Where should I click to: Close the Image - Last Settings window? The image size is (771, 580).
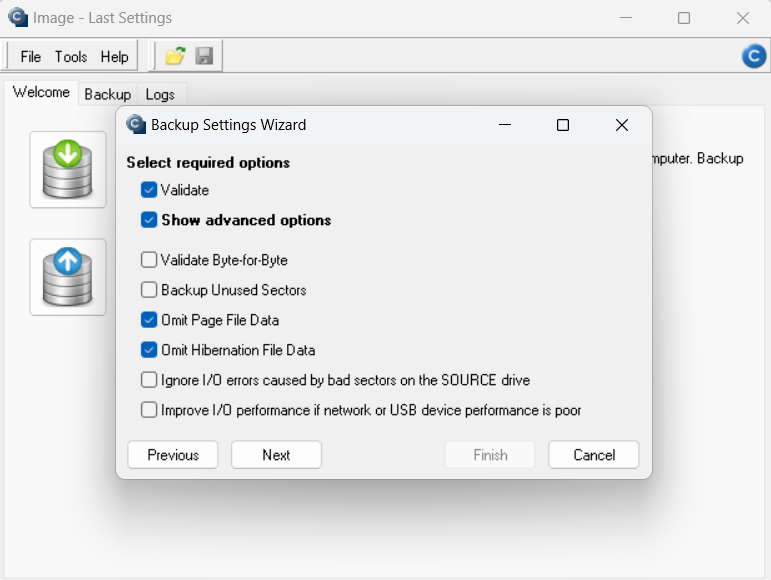coord(743,18)
